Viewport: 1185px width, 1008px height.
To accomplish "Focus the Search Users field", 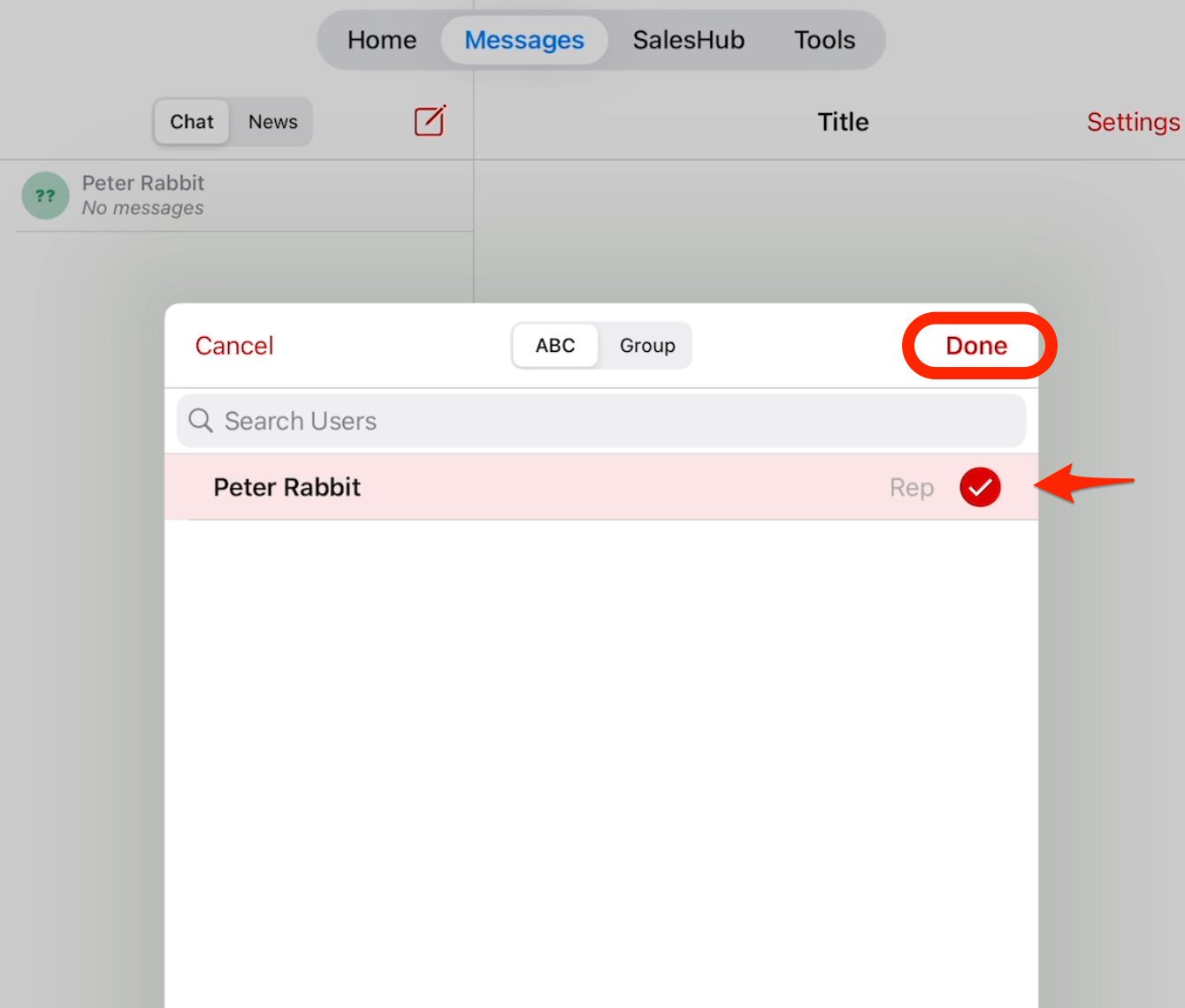I will (x=601, y=421).
